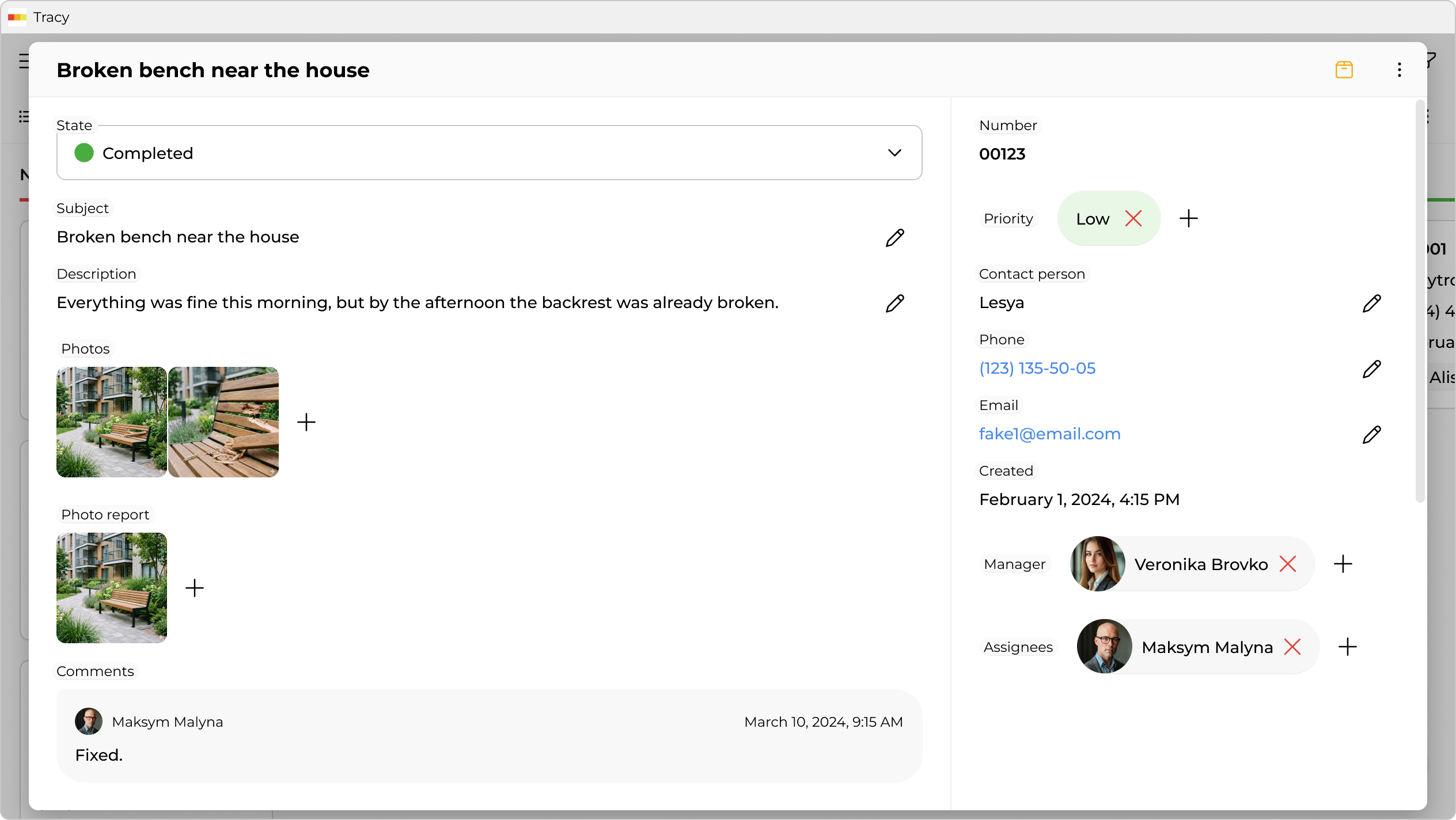The height and width of the screenshot is (820, 1456).
Task: Open the broken bench close-up photo
Action: point(223,422)
